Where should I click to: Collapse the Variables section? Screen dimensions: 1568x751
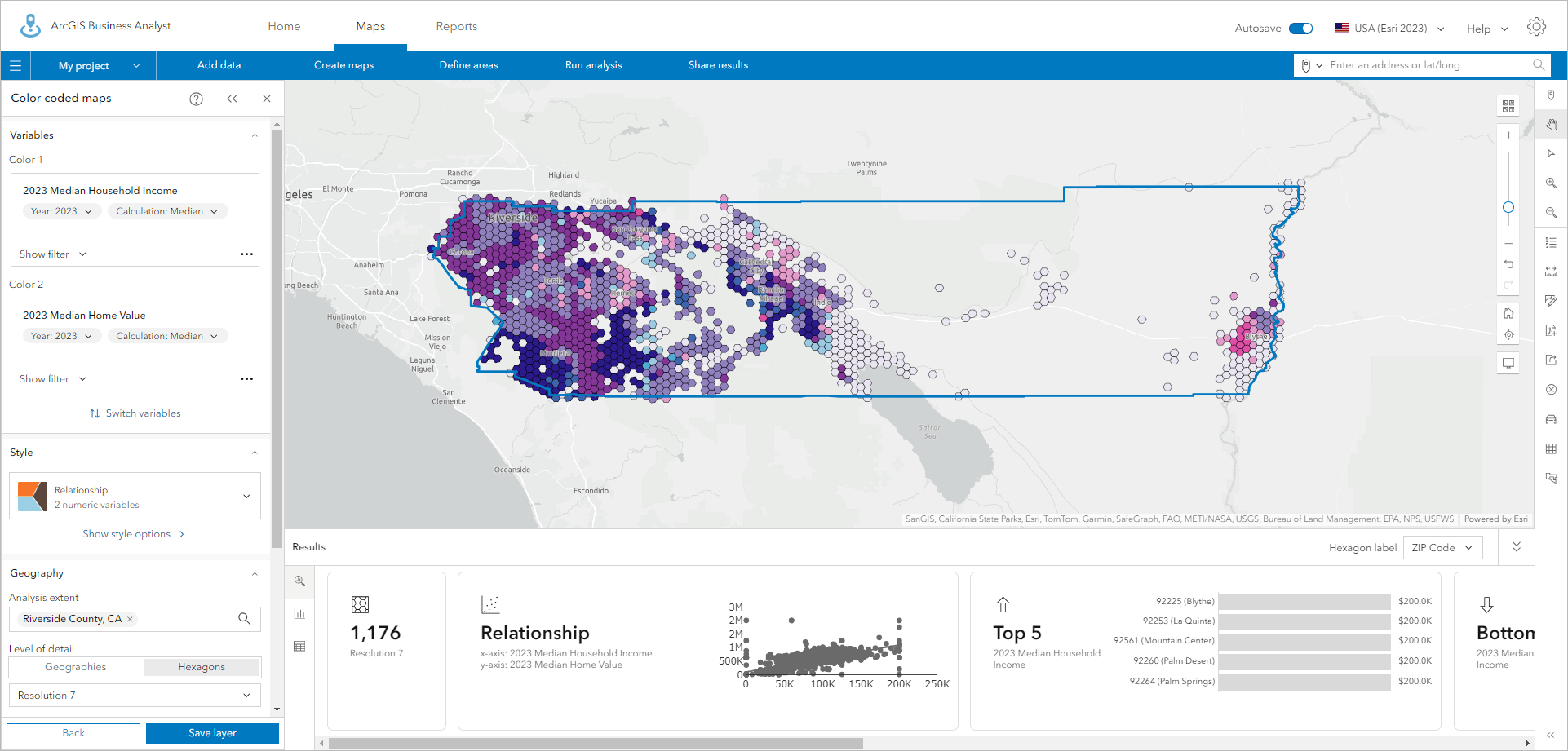(255, 135)
